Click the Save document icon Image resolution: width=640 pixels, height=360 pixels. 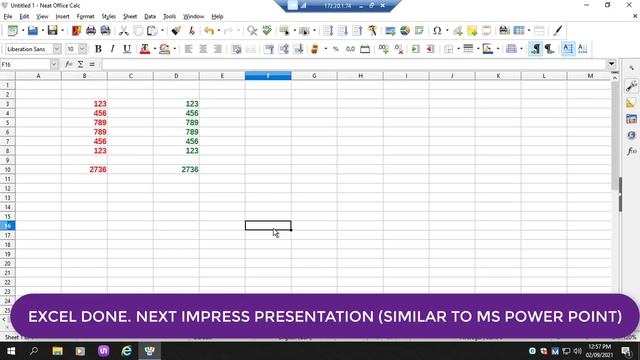tap(53, 31)
